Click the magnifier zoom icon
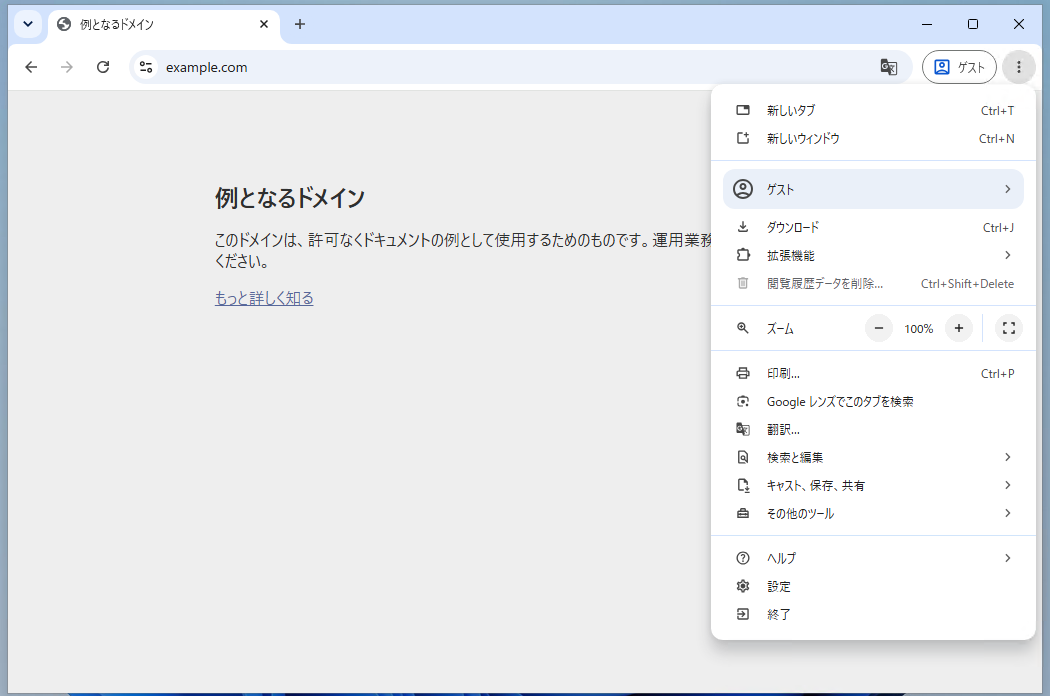 click(743, 328)
